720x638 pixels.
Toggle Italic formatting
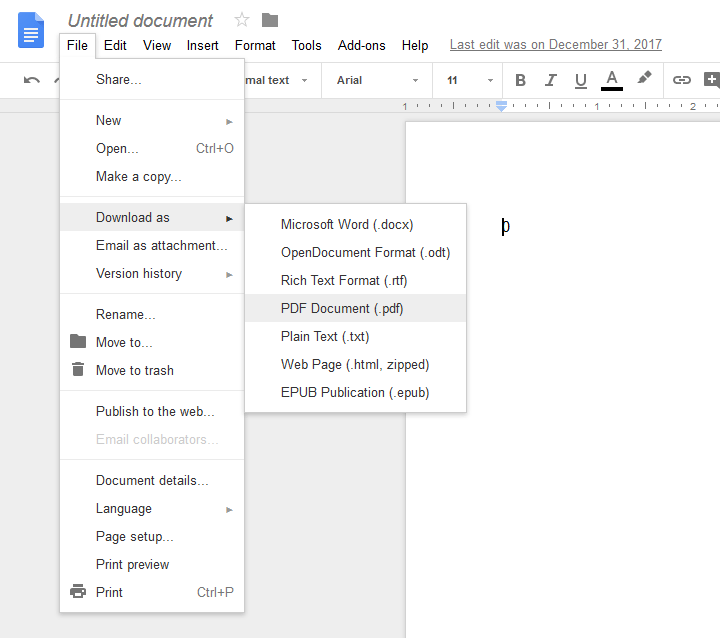click(550, 80)
